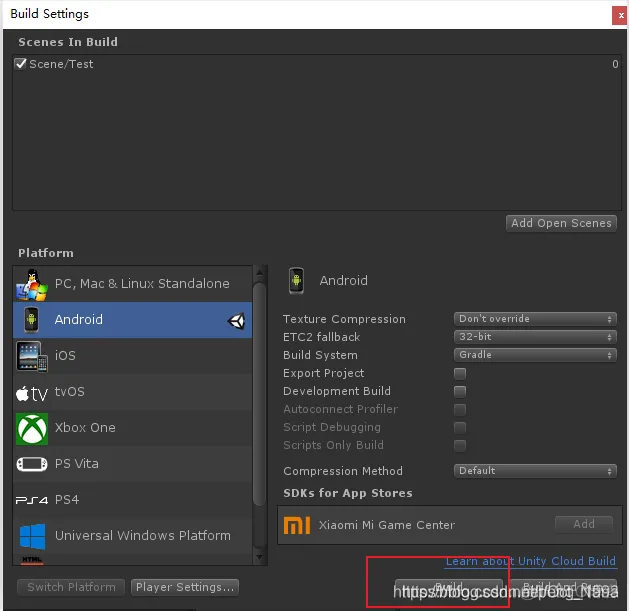Toggle the Script Debugging checkbox

[460, 427]
